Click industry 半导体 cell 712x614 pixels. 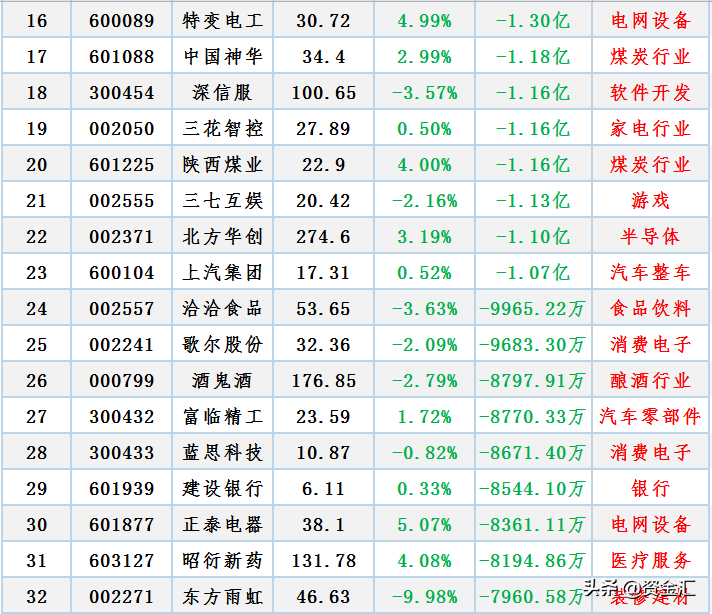click(650, 237)
